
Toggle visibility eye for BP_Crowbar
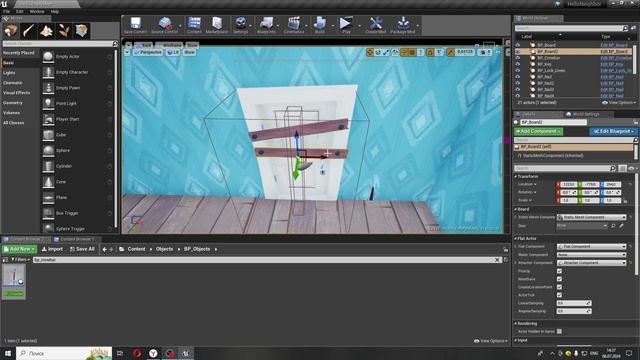(518, 58)
